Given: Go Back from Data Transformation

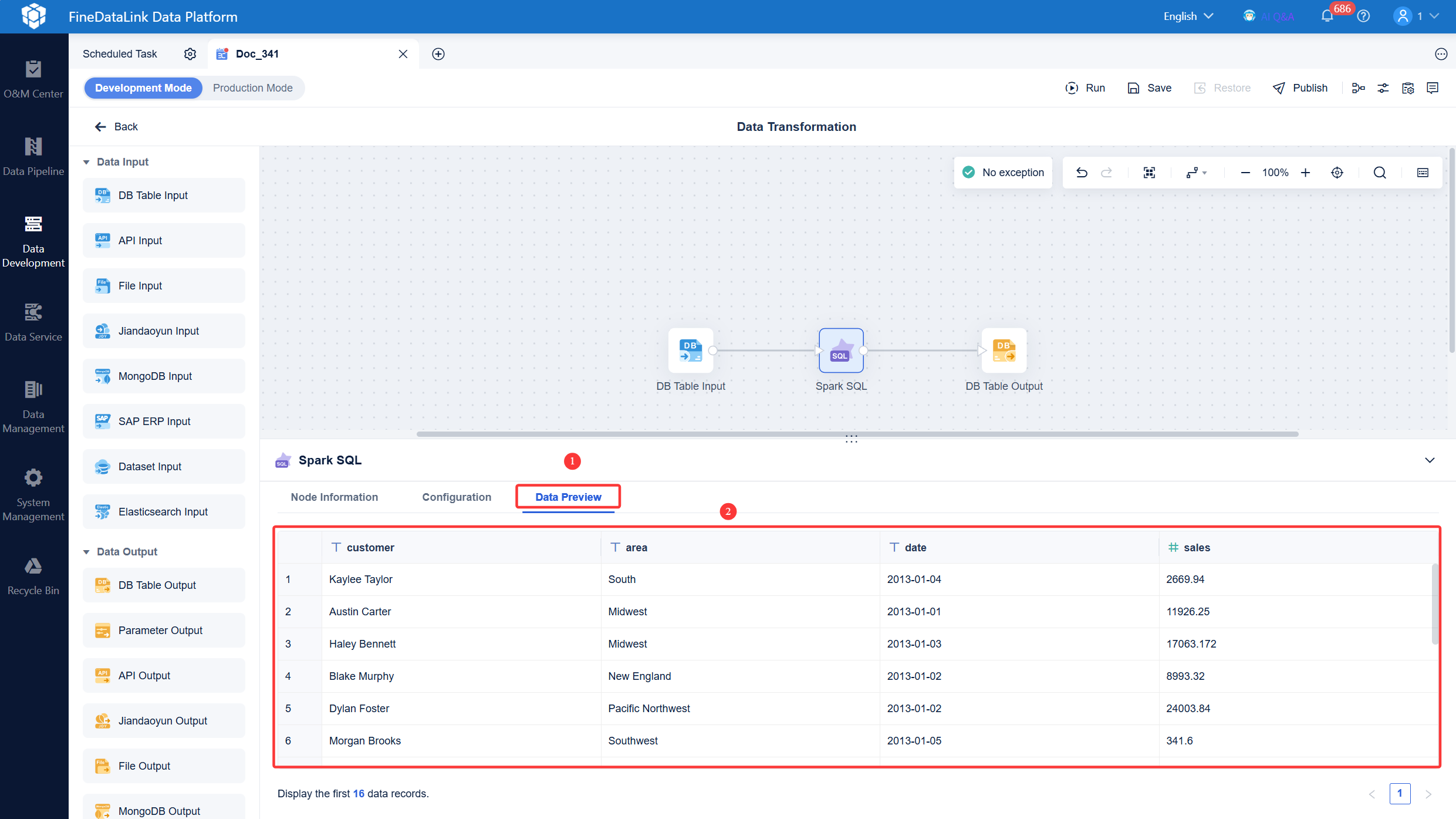Looking at the screenshot, I should [116, 127].
